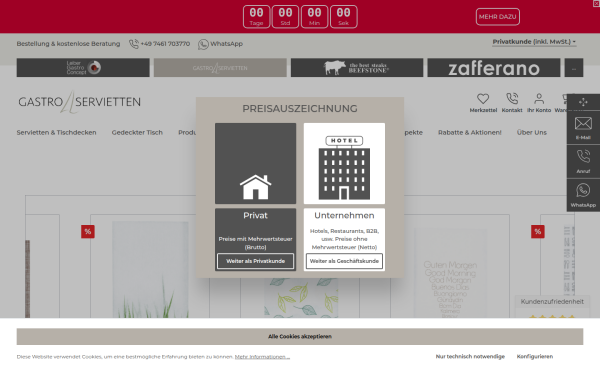
Task: Click the right red percent discount badge
Action: tap(538, 232)
